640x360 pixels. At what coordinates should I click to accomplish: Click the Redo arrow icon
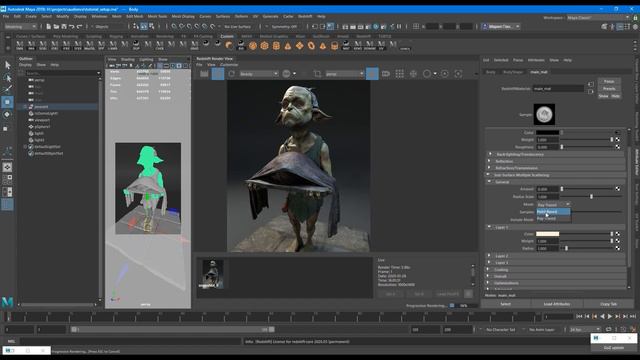tap(80, 27)
